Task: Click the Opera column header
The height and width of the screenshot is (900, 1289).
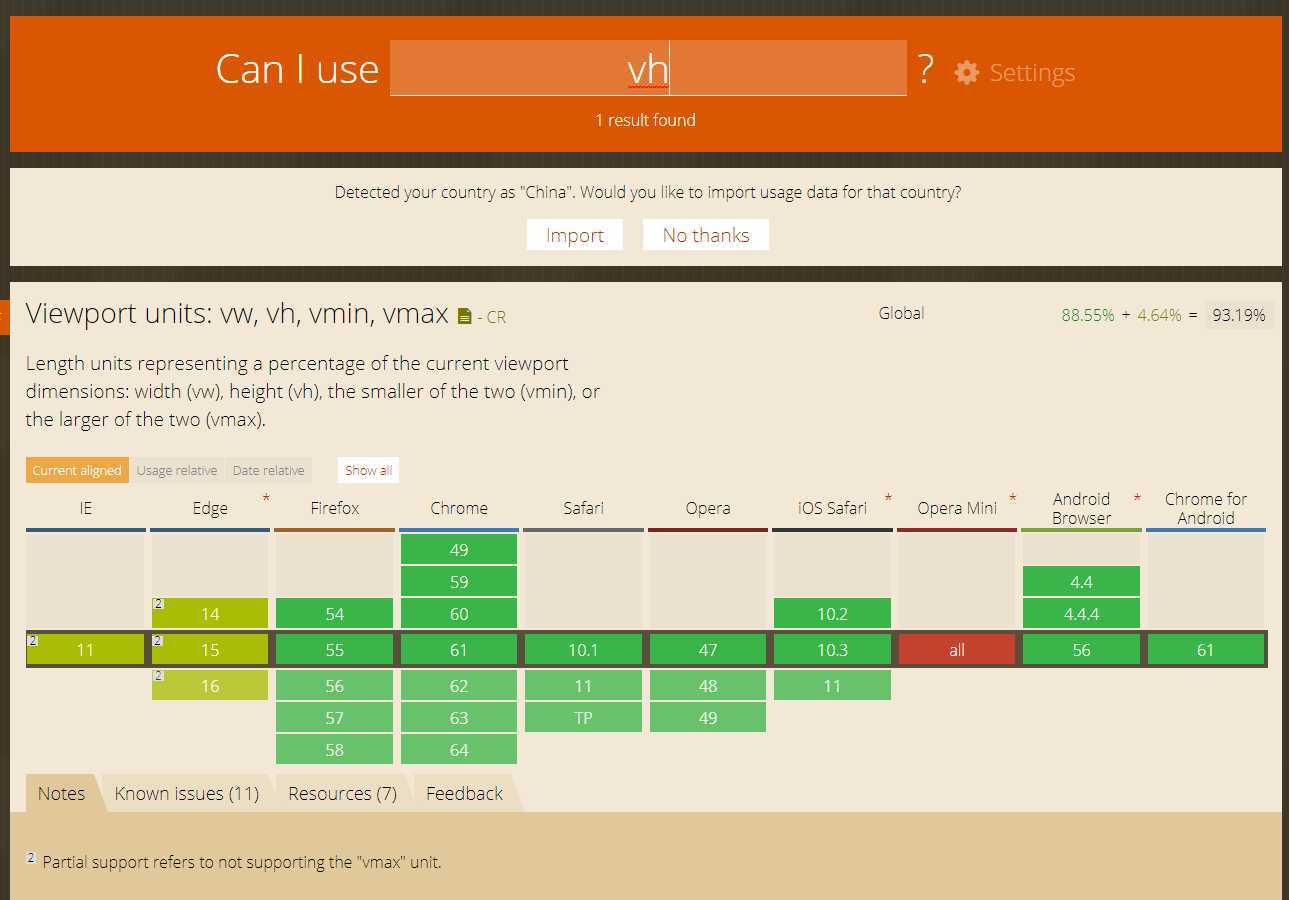Action: pos(708,508)
